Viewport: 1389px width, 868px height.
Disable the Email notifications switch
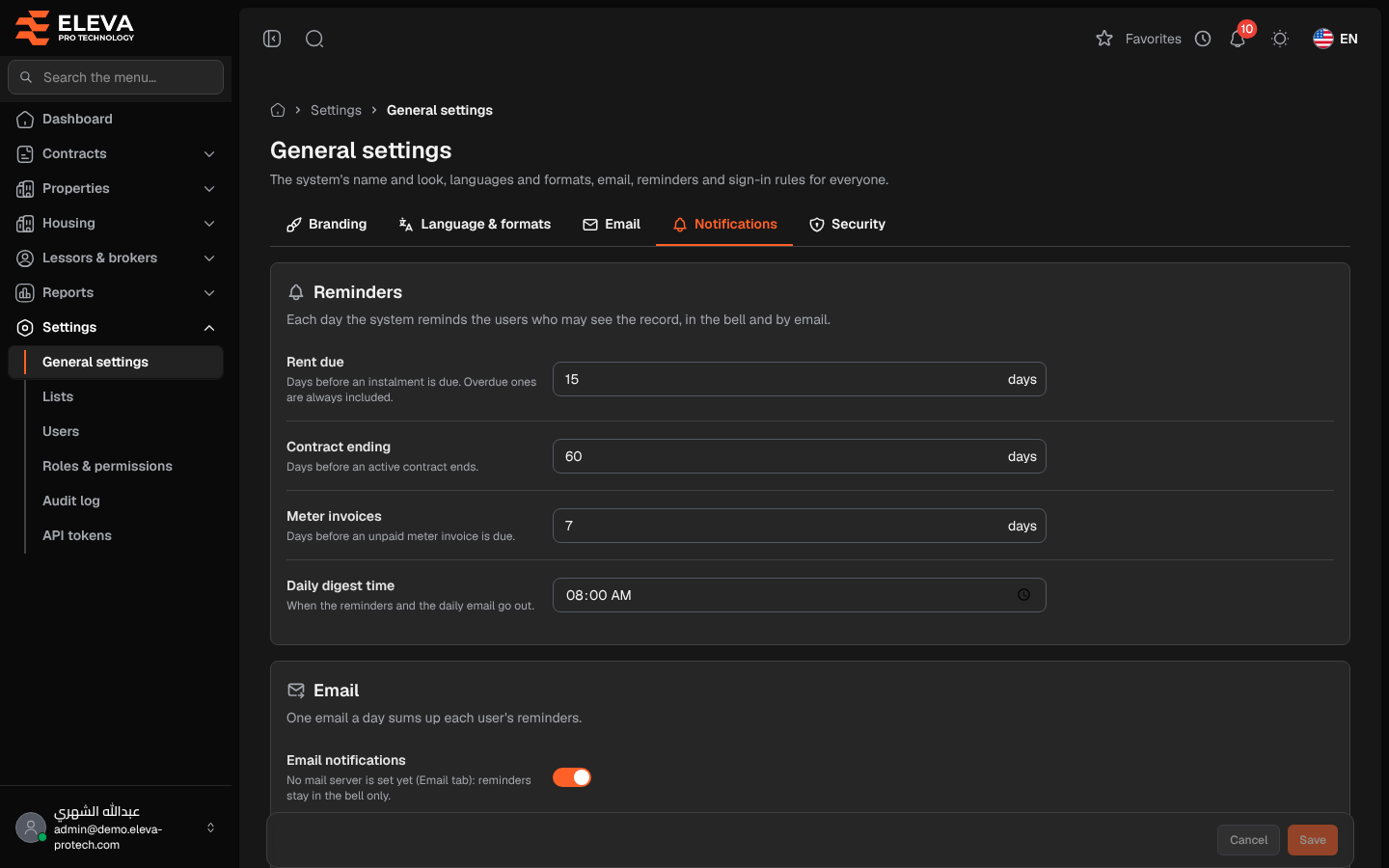(572, 777)
